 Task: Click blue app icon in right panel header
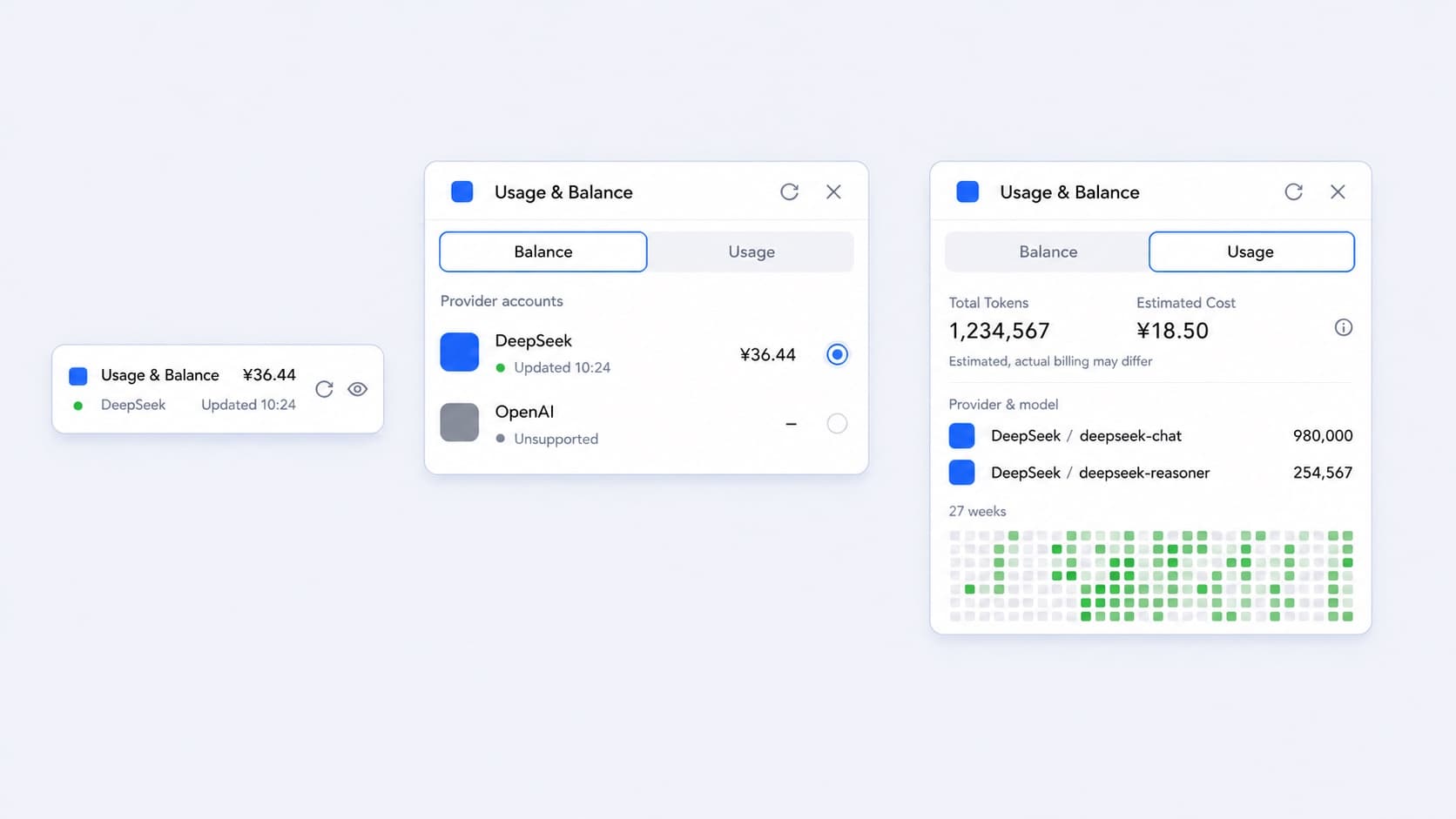coord(967,191)
